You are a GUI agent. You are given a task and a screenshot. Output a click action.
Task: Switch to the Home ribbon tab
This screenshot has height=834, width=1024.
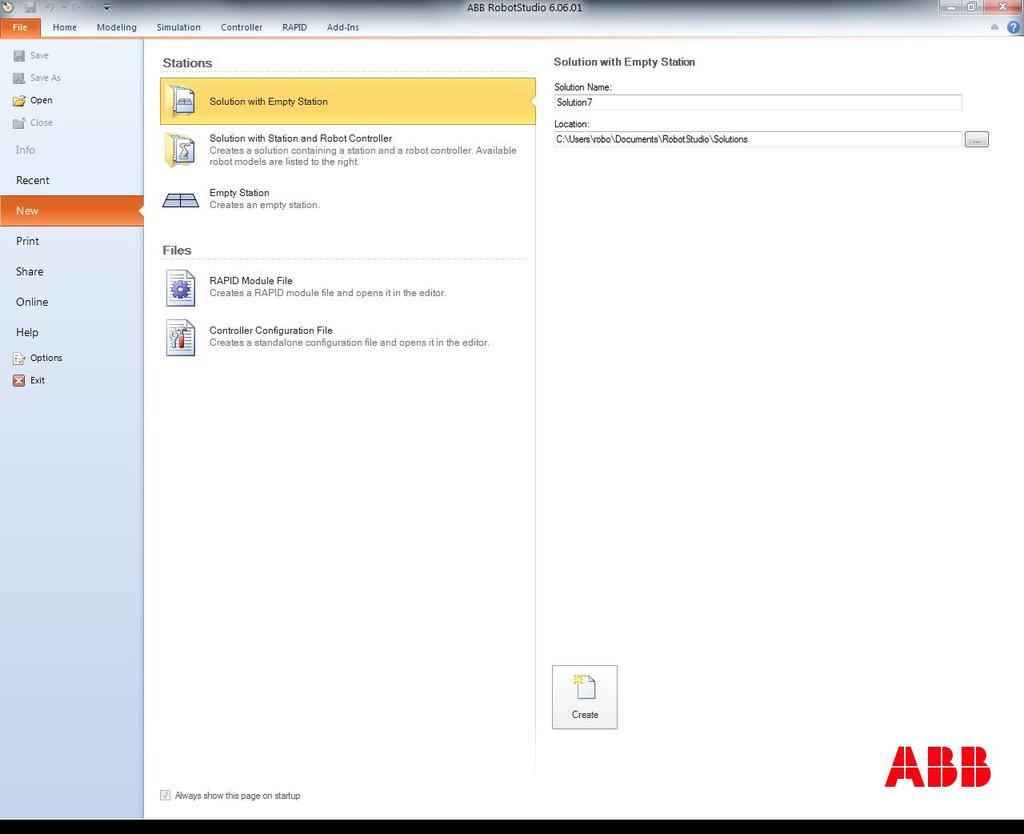pos(65,27)
